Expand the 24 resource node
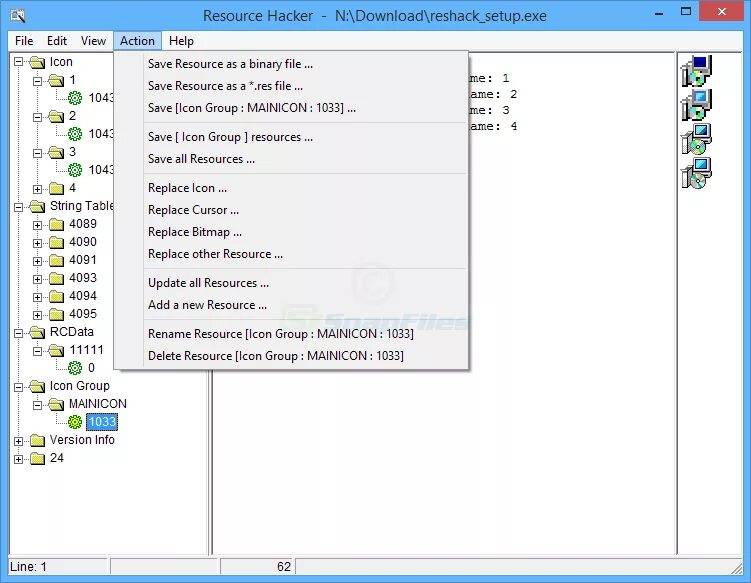Image resolution: width=751 pixels, height=583 pixels. (x=18, y=459)
